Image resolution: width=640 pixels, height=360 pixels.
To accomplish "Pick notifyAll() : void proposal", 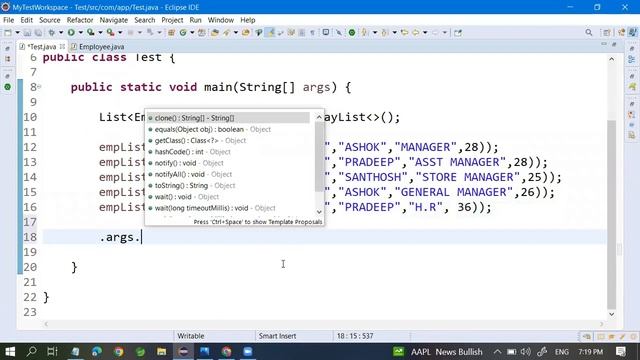I will point(228,174).
